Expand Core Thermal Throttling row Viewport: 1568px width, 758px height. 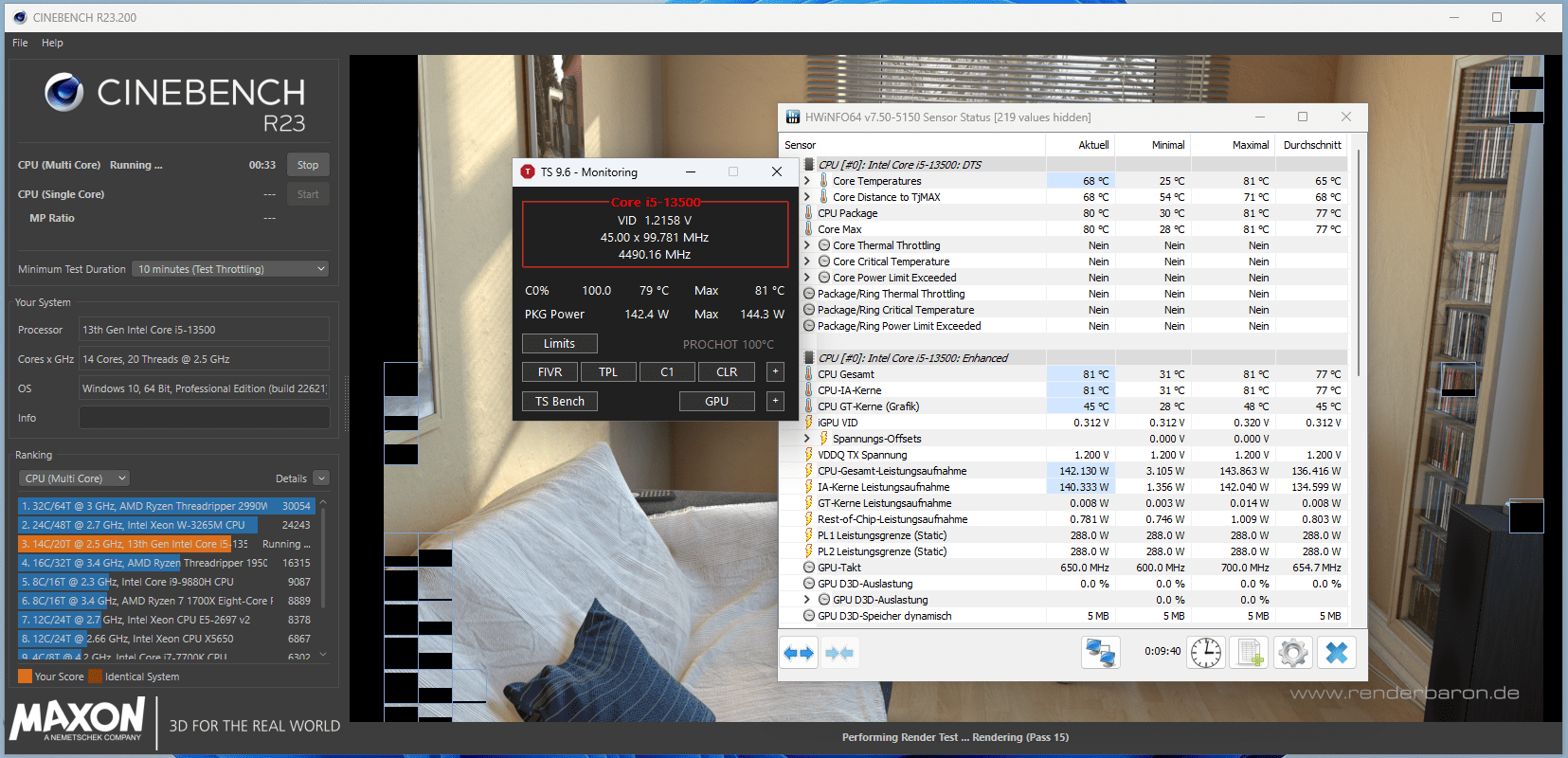[807, 245]
